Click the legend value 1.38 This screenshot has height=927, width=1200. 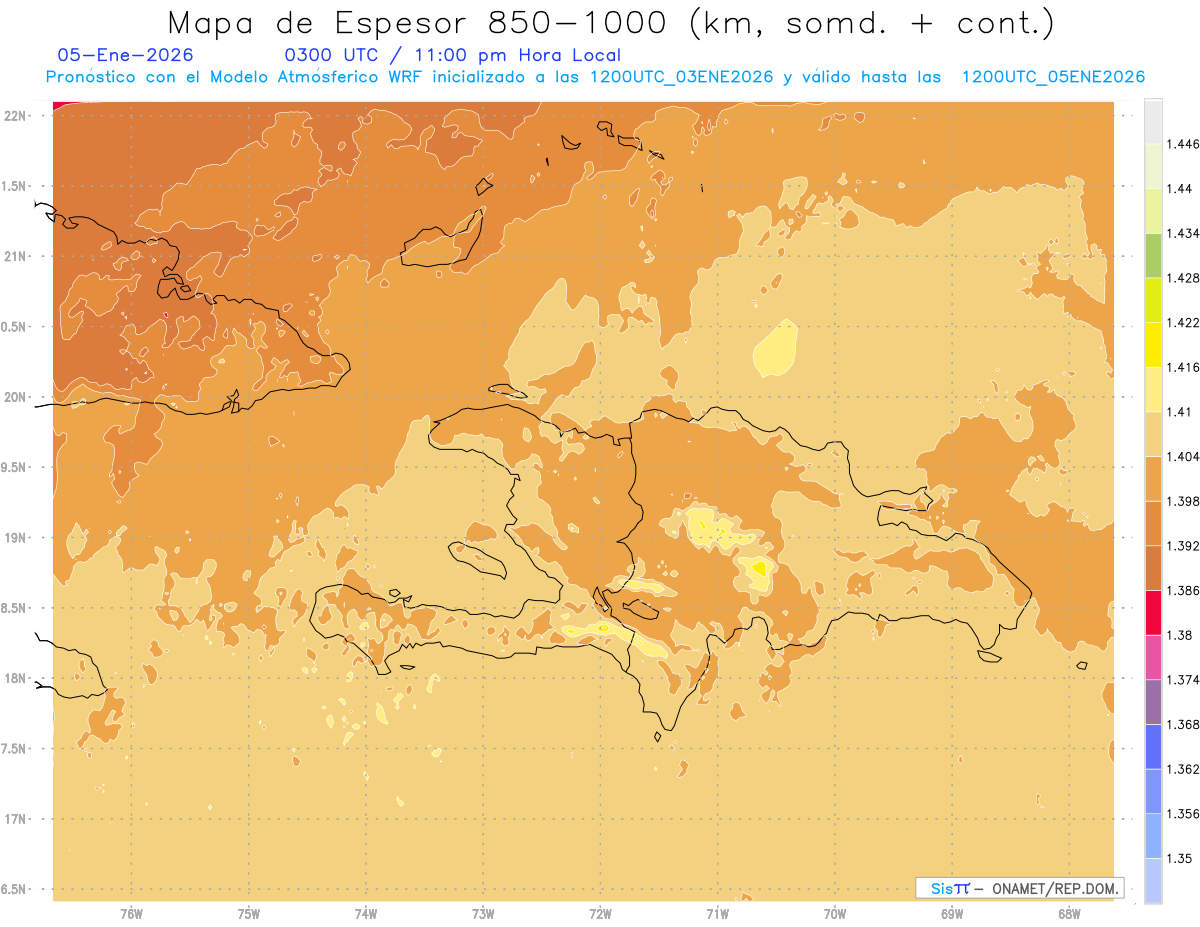(1179, 636)
